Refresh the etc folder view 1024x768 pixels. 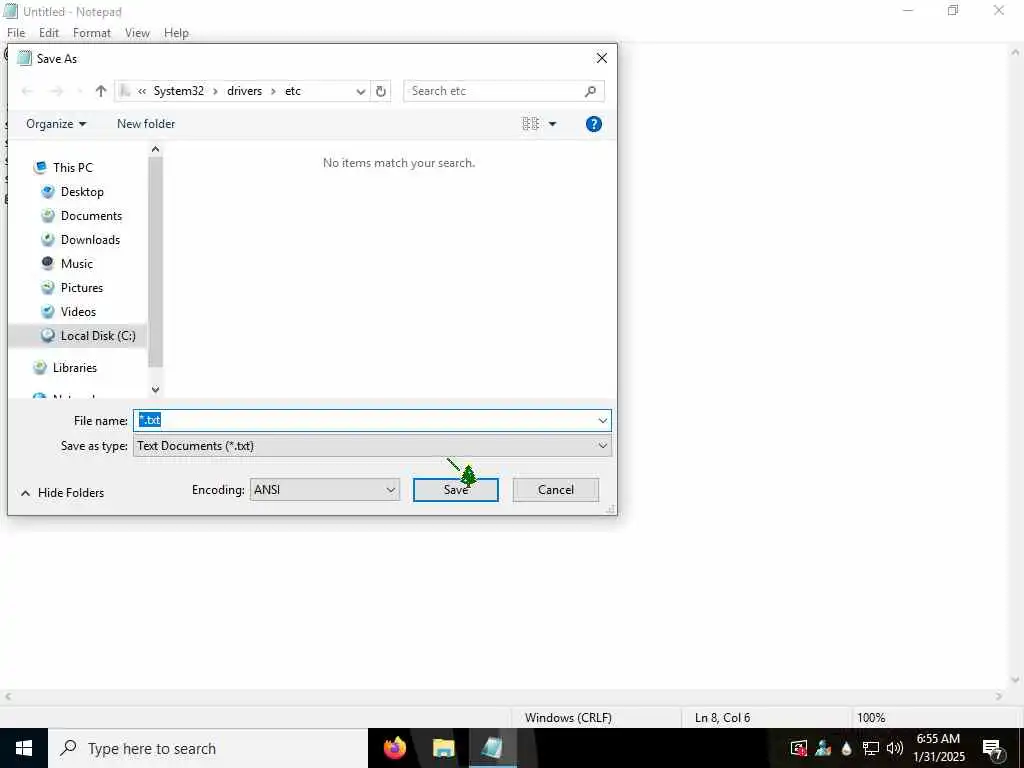381,91
